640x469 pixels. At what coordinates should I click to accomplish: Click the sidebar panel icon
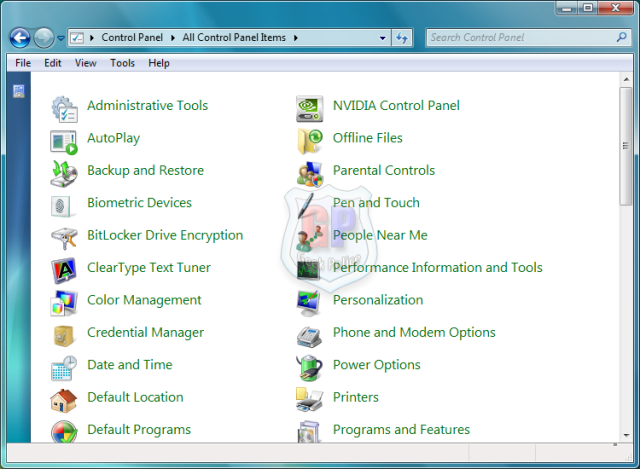click(x=19, y=91)
